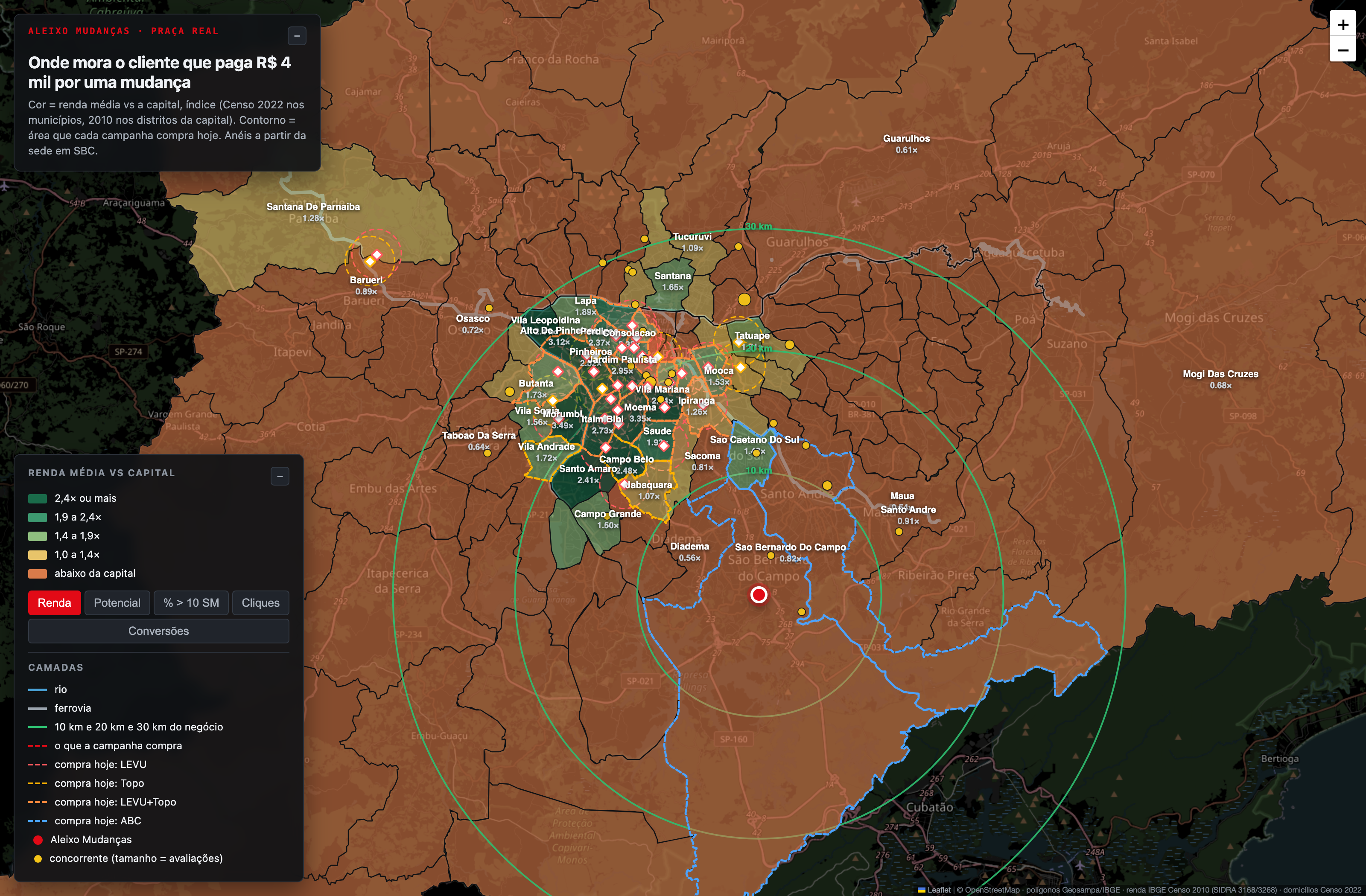The height and width of the screenshot is (896, 1366).
Task: Click the yellow dot below Taboao Da Serra
Action: (487, 453)
